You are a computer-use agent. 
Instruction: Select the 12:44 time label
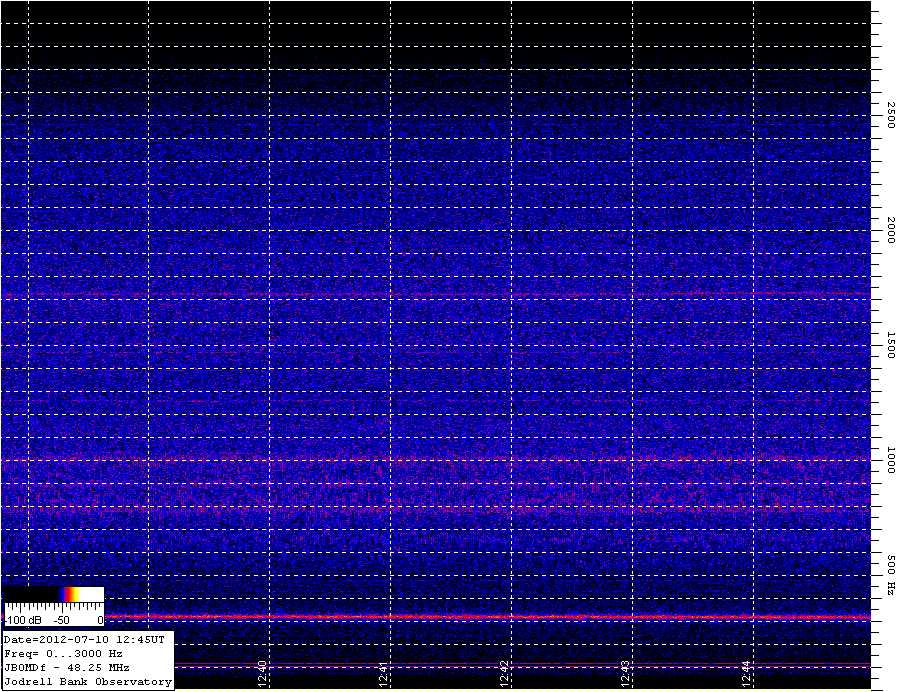[747, 673]
